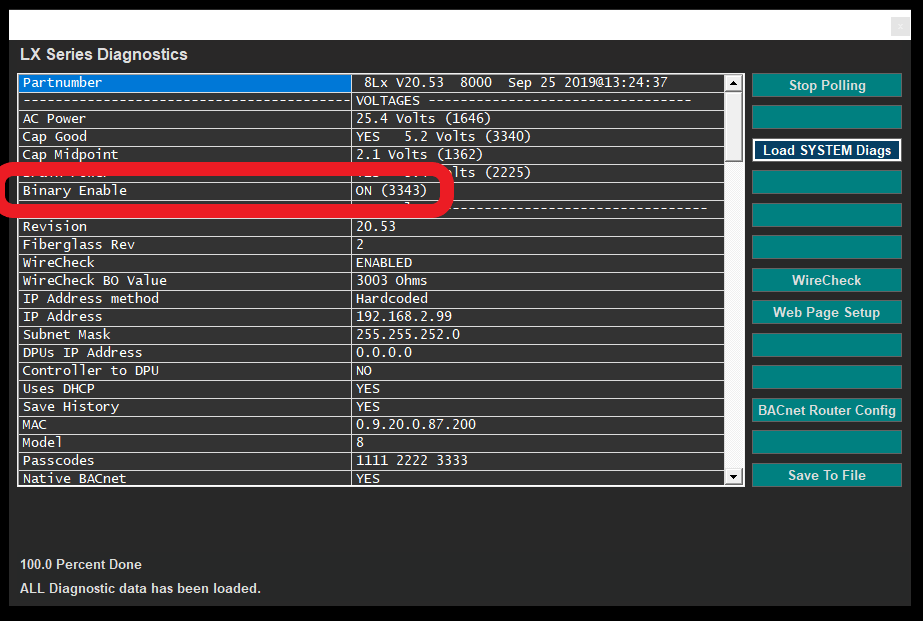
Task: Open Web Page Setup
Action: (x=826, y=312)
